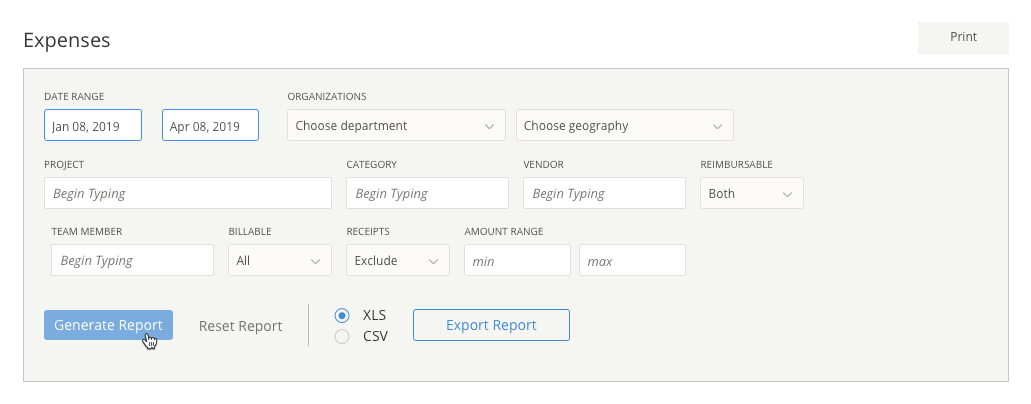The height and width of the screenshot is (404, 1031).
Task: Click the AMOUNT RANGE label
Action: [504, 232]
